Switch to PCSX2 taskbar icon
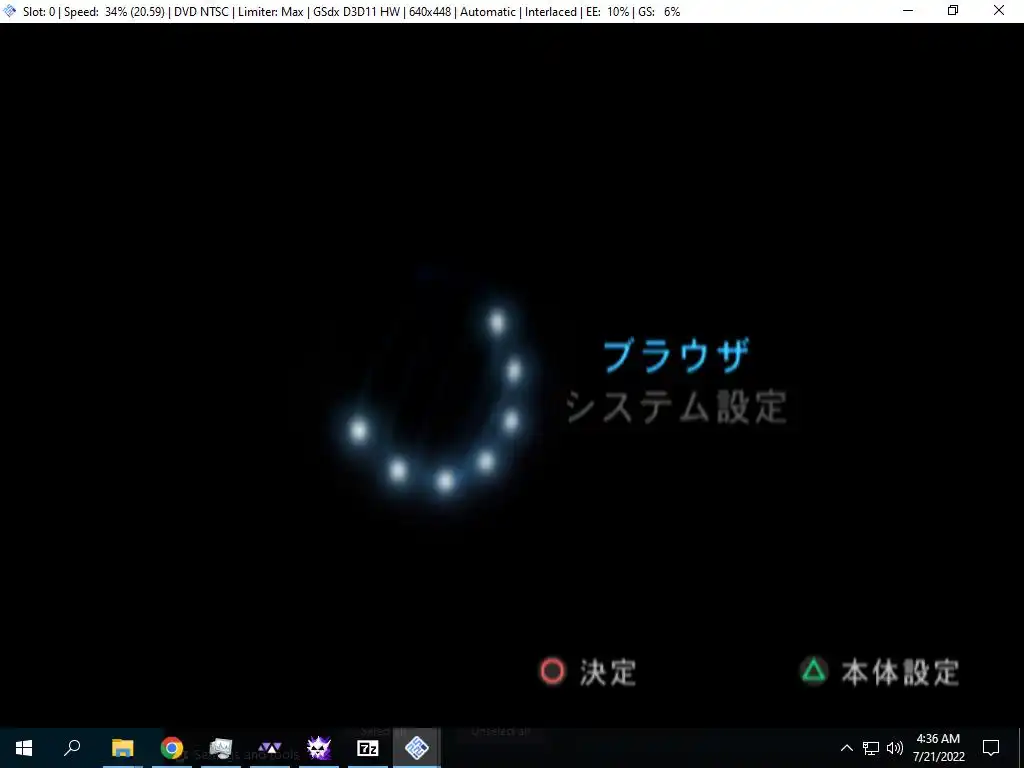The image size is (1024, 768). 417,748
